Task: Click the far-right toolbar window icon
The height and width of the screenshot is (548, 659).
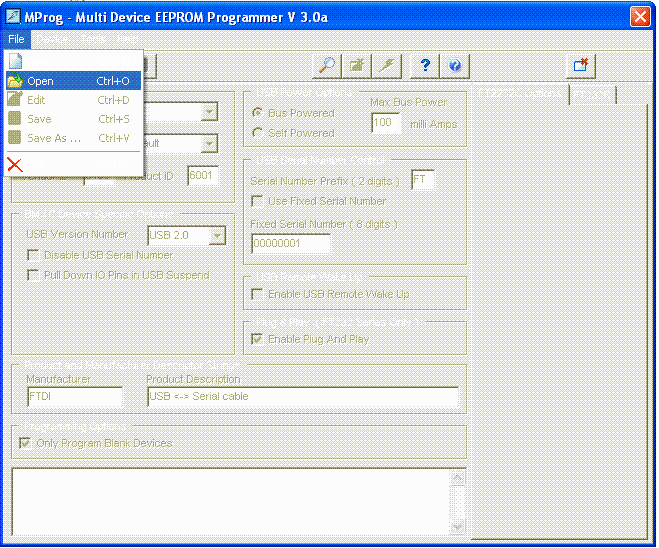Action: point(583,65)
